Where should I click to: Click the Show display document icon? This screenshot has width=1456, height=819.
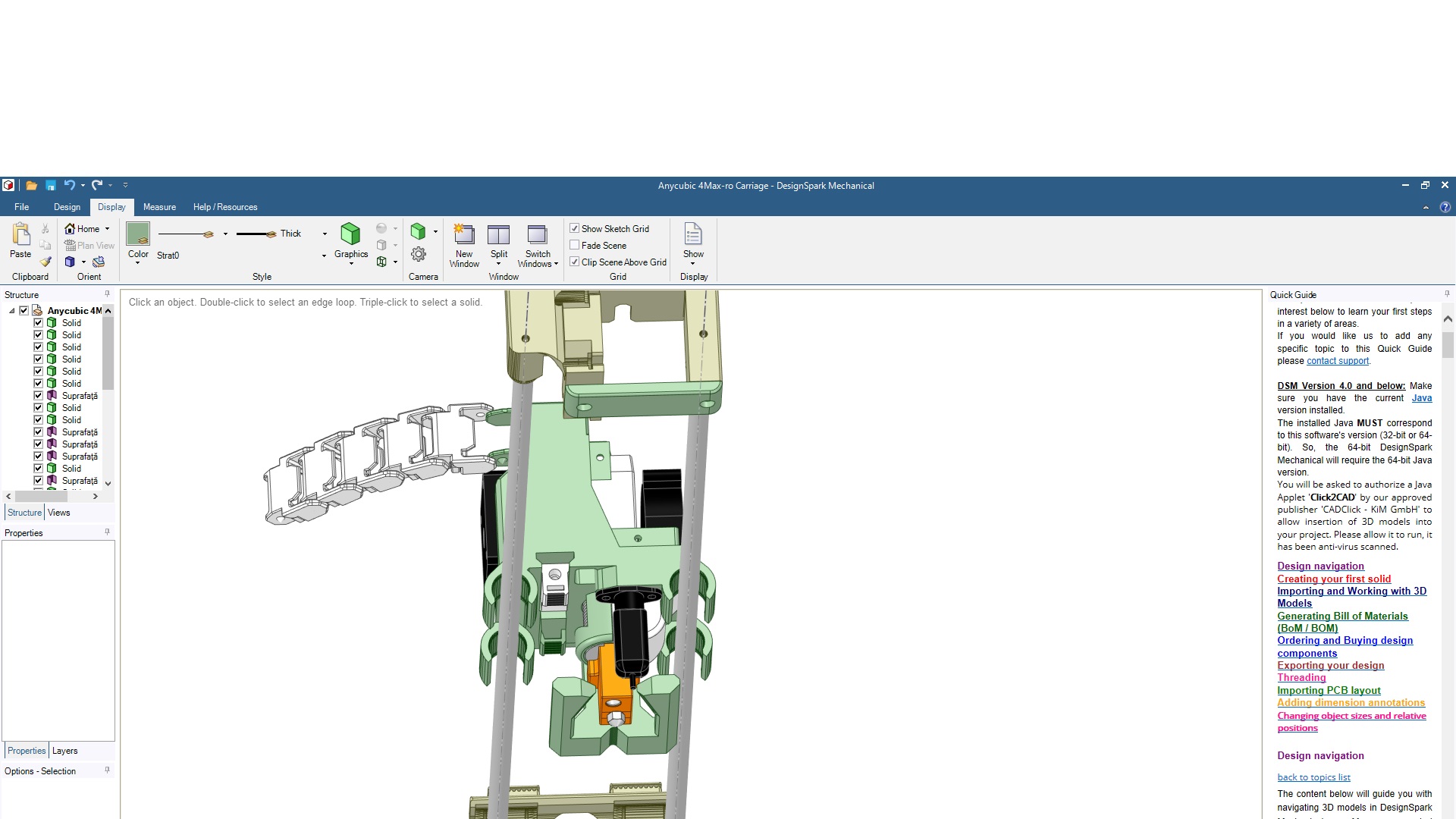click(693, 234)
